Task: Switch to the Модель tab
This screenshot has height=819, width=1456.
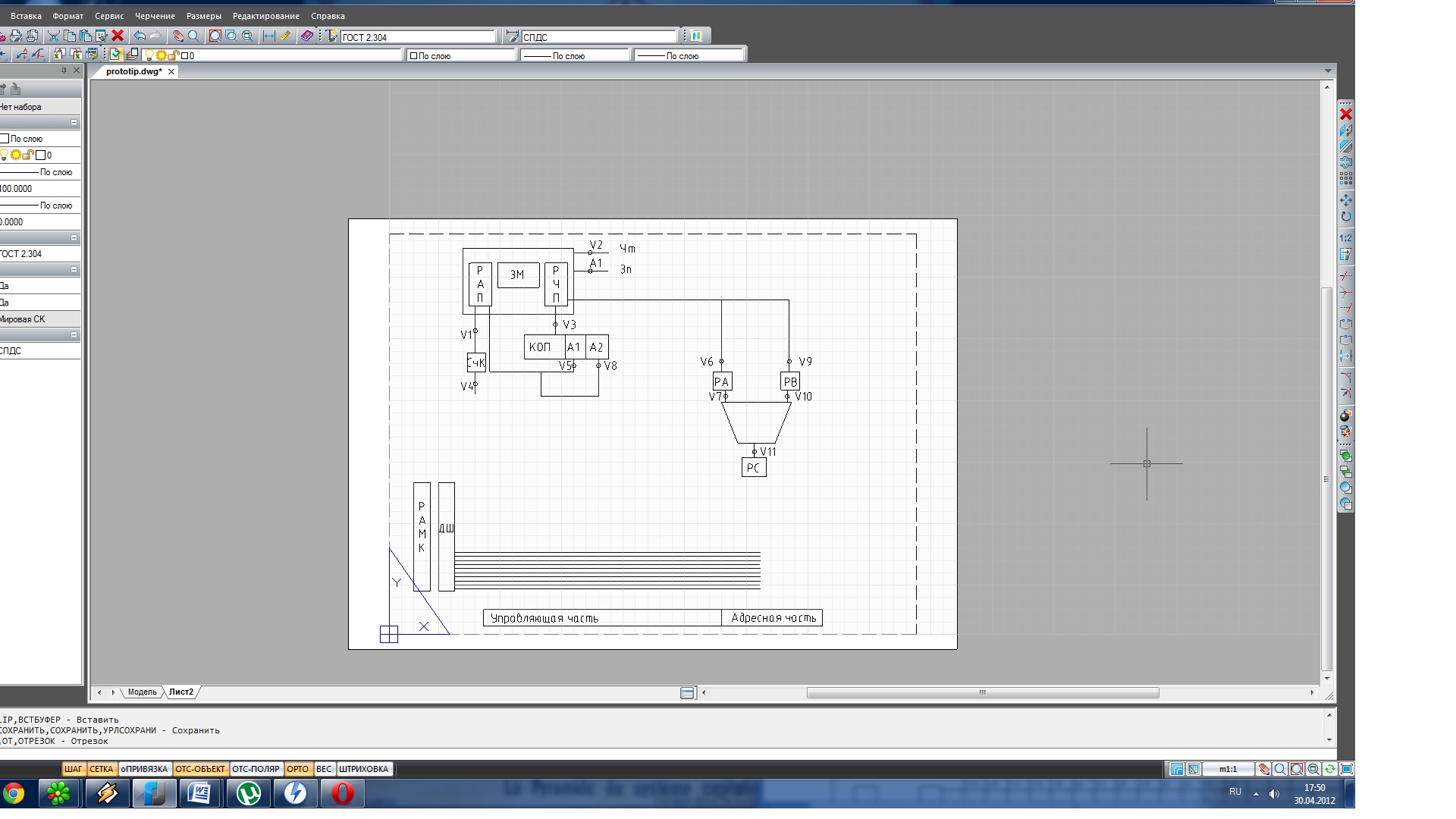Action: (142, 692)
